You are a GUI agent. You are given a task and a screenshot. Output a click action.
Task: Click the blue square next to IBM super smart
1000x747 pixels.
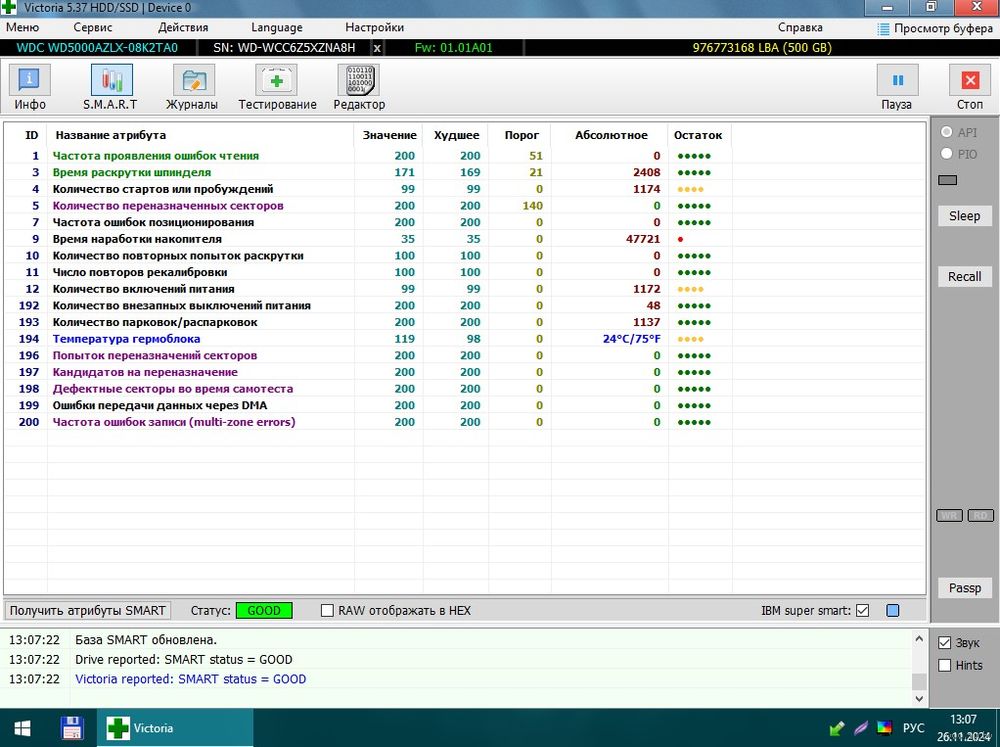point(893,610)
